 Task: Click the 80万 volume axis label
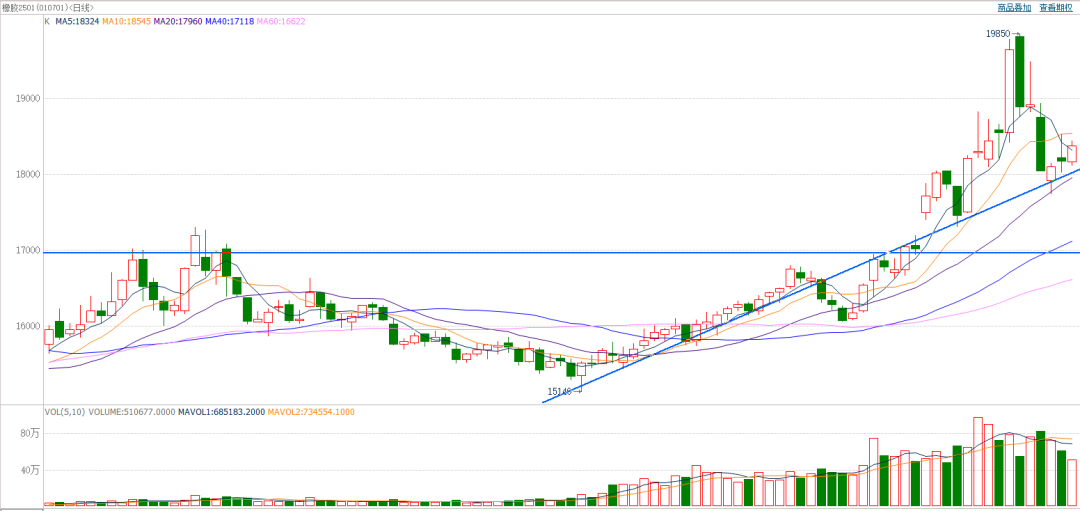pyautogui.click(x=30, y=434)
